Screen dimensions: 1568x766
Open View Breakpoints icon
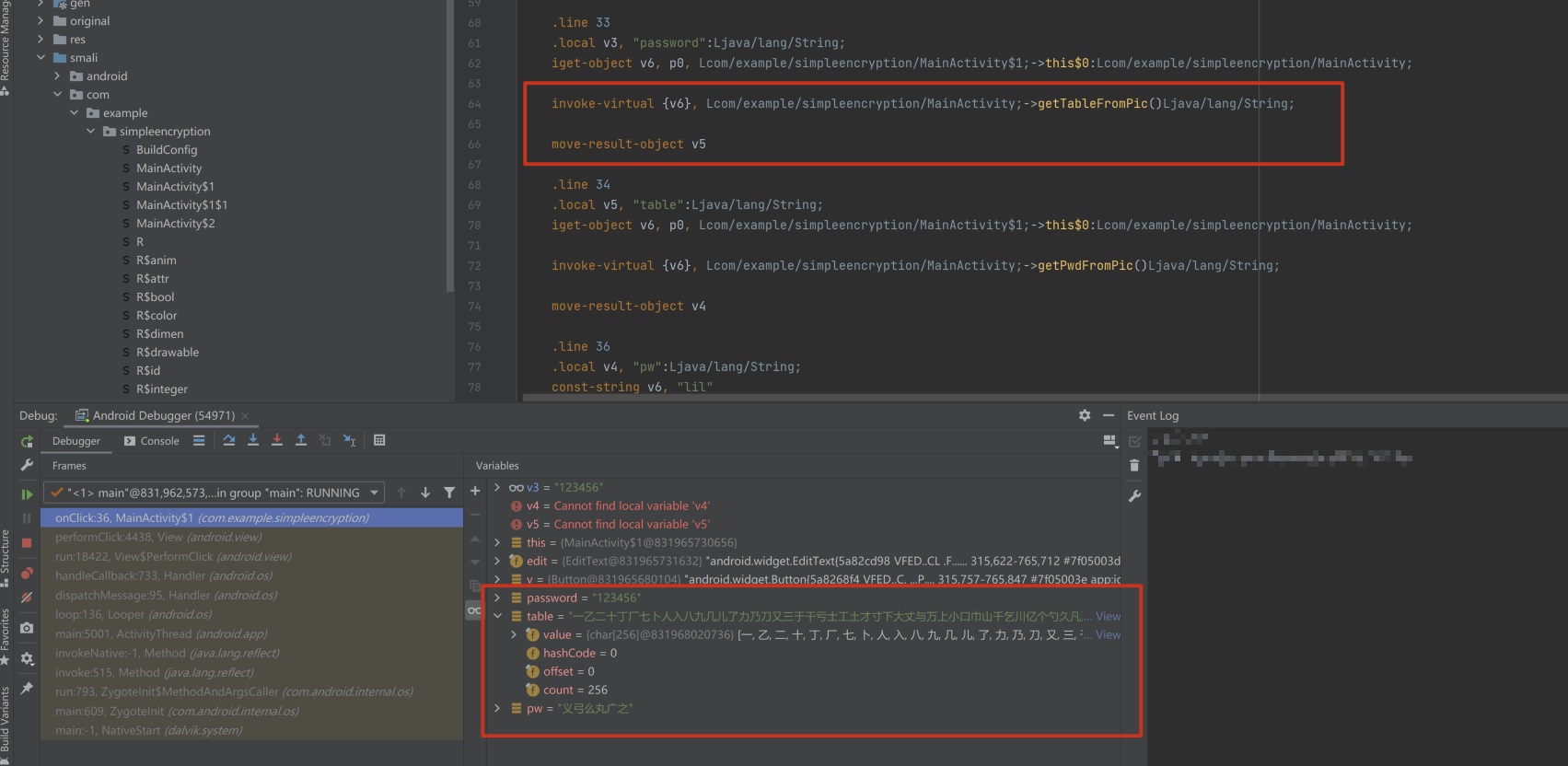click(x=27, y=573)
